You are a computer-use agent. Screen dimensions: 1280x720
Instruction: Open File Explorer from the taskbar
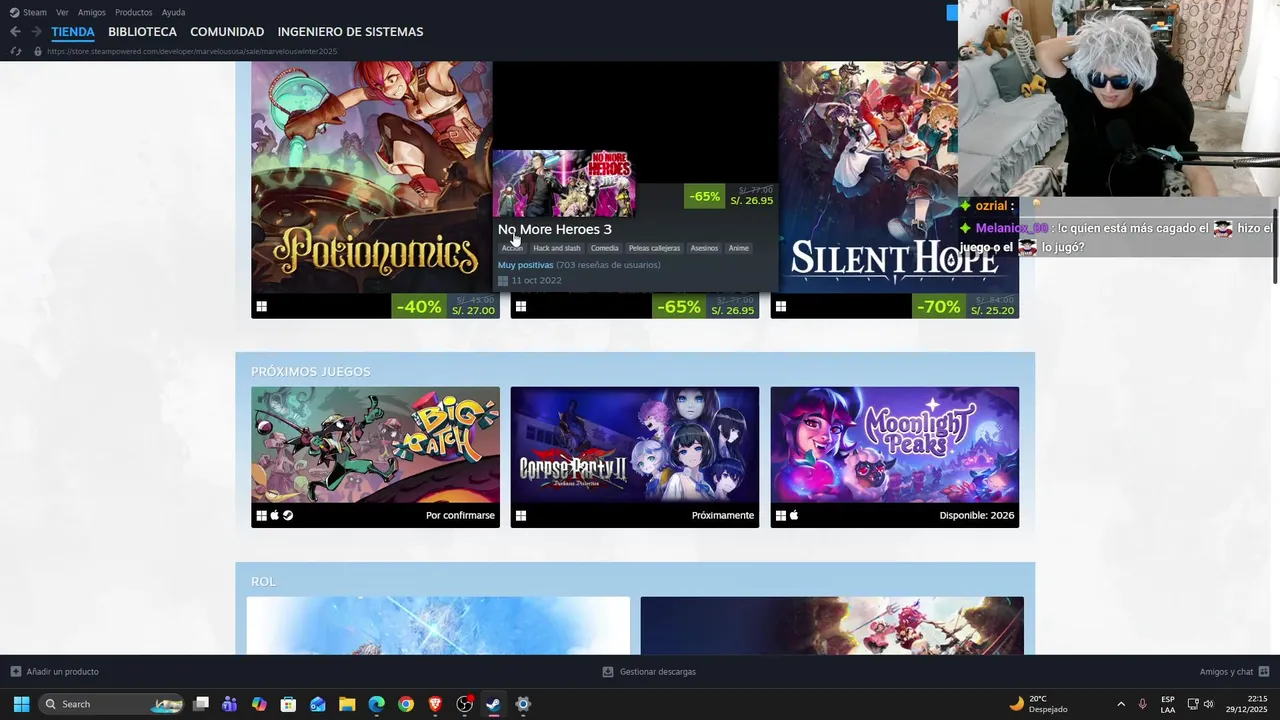coord(347,704)
